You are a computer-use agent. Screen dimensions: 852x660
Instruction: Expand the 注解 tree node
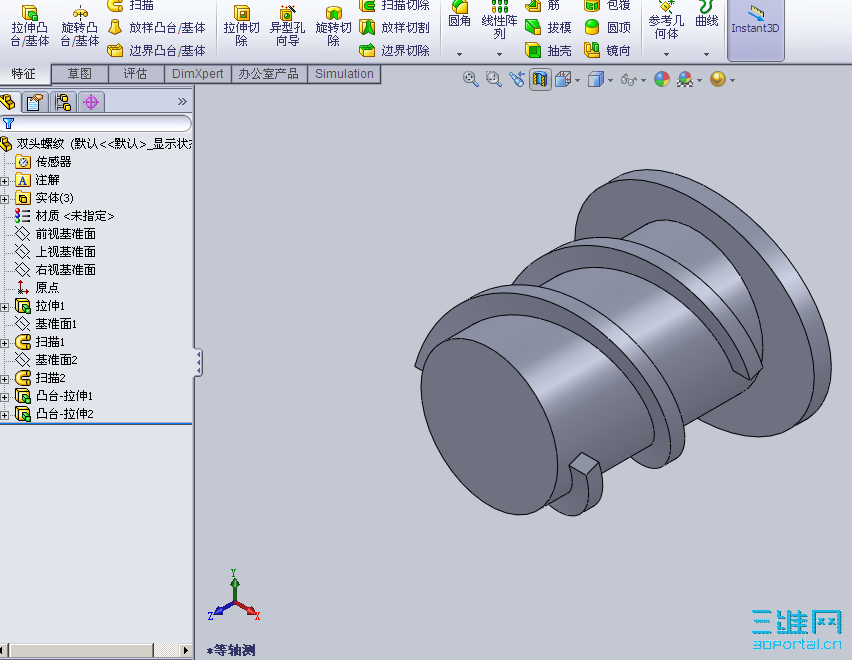pyautogui.click(x=5, y=181)
